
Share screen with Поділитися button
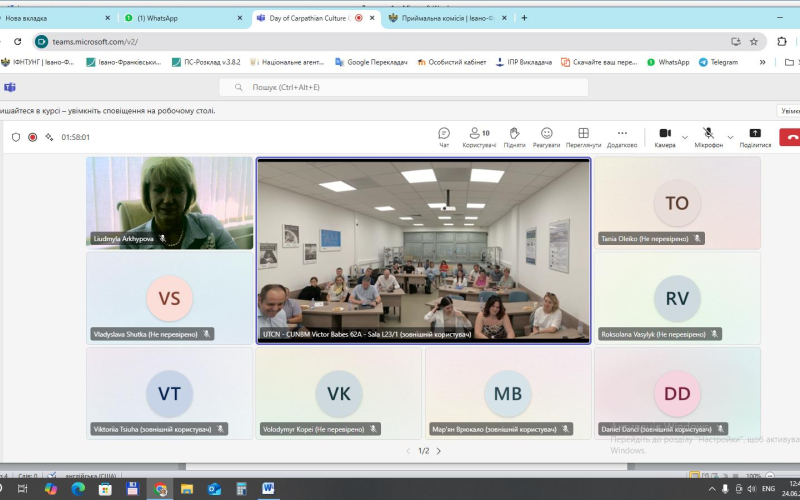click(x=755, y=137)
